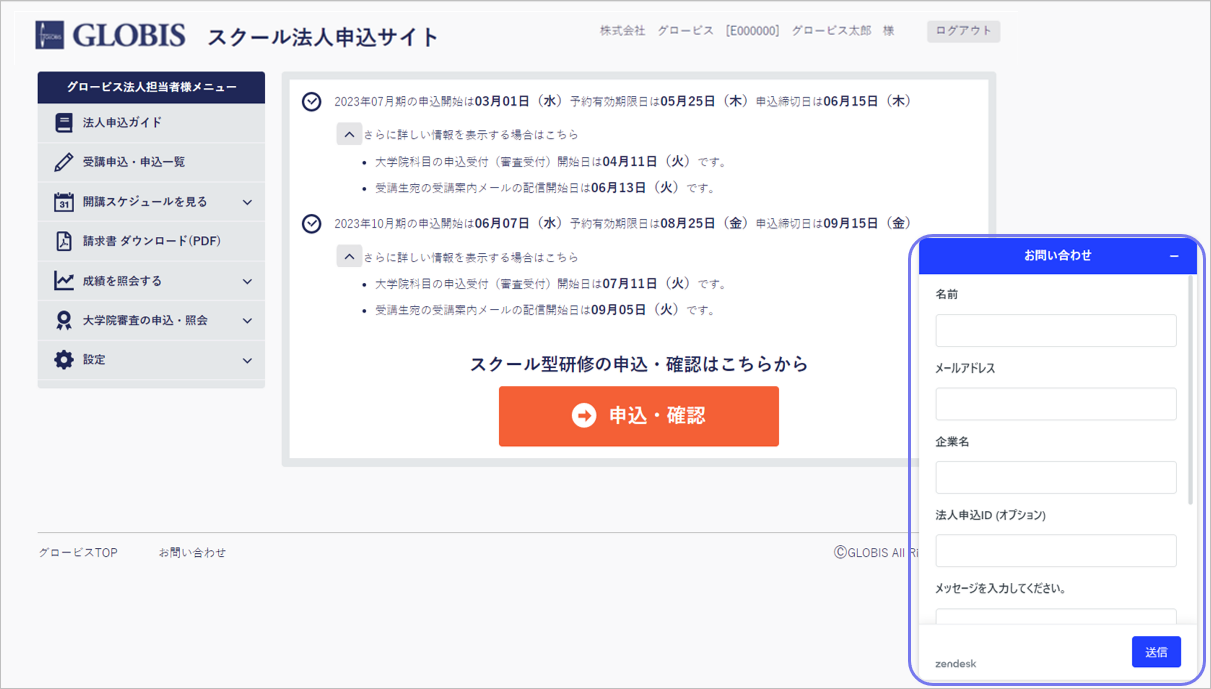Click the GLOBIS logo
Viewport: 1211px width, 689px height.
111,35
